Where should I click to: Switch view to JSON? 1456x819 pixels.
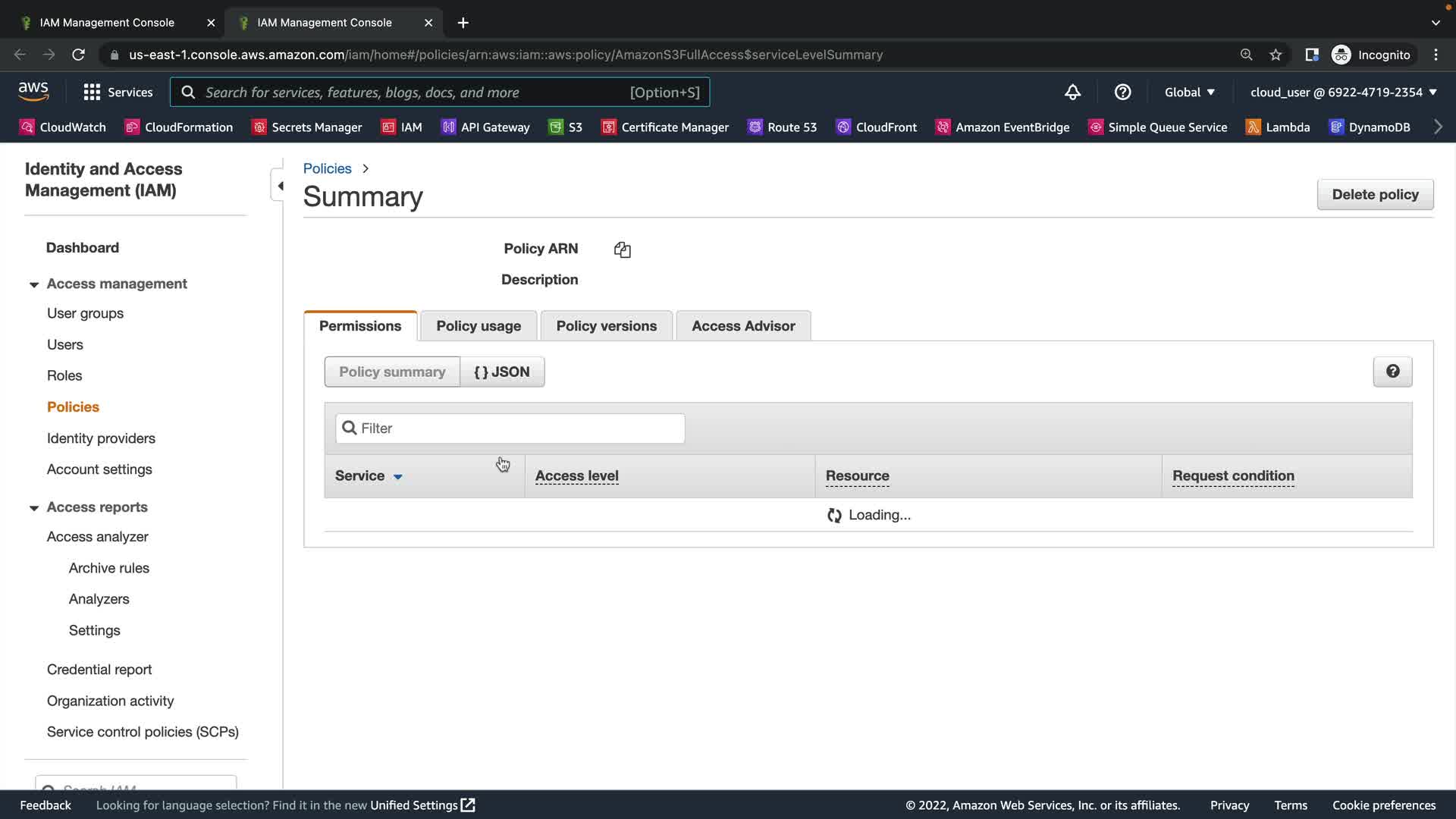tap(502, 372)
